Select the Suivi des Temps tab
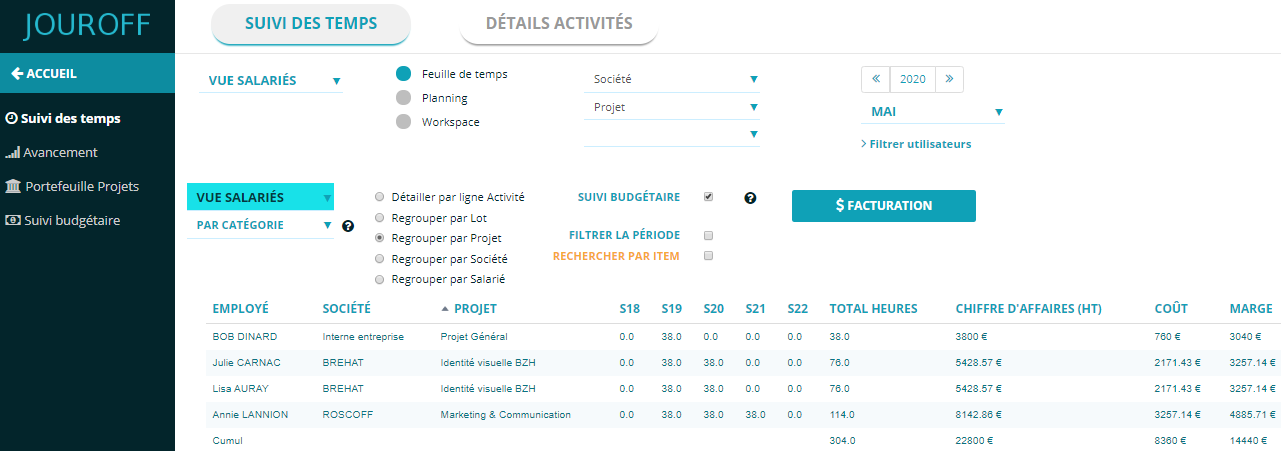 tap(311, 24)
